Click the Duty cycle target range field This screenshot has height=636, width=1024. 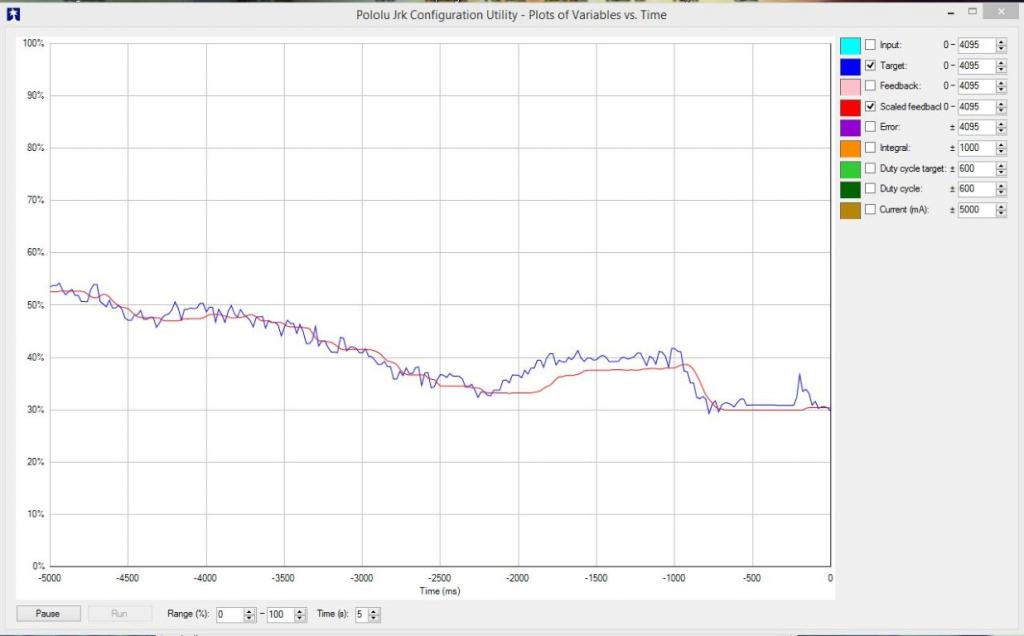tap(976, 168)
